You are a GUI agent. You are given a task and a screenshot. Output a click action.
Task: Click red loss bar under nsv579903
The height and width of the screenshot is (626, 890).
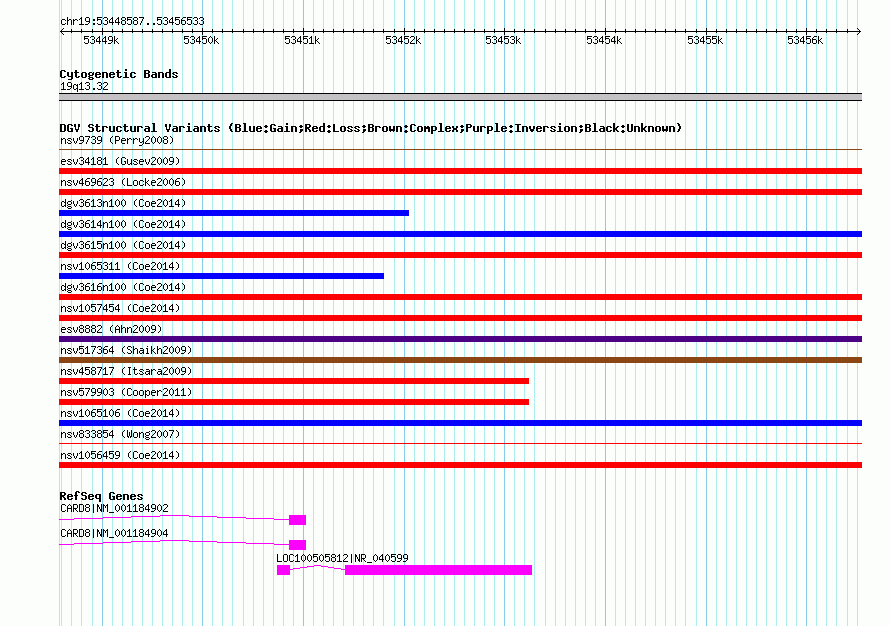pyautogui.click(x=294, y=402)
